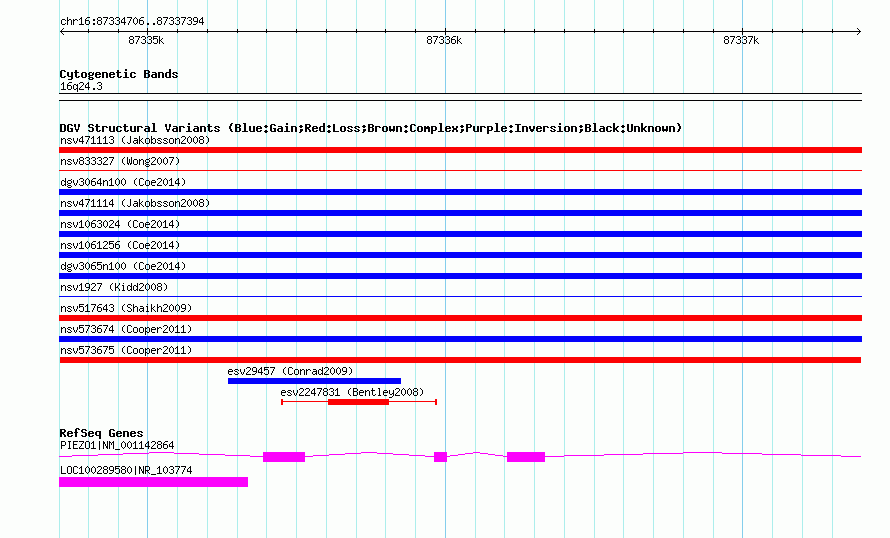Open the esv29457 (Conrad2009) label

290,371
